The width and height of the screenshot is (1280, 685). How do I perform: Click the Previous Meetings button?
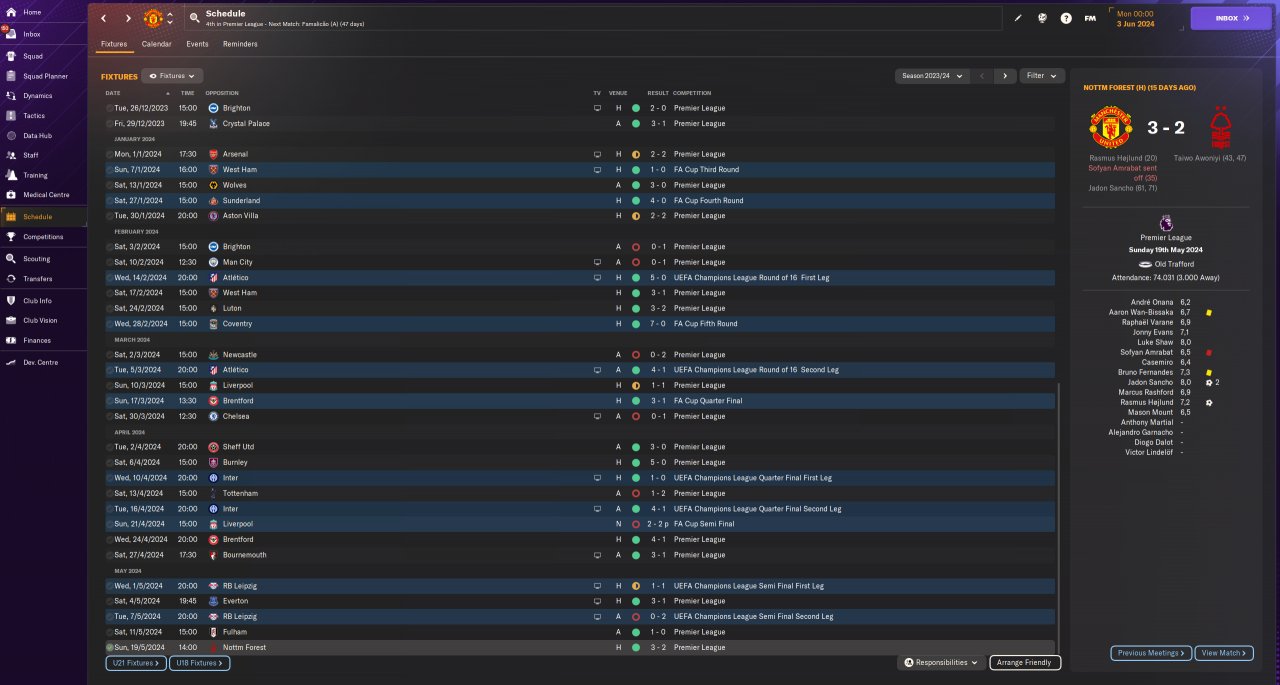tap(1151, 653)
